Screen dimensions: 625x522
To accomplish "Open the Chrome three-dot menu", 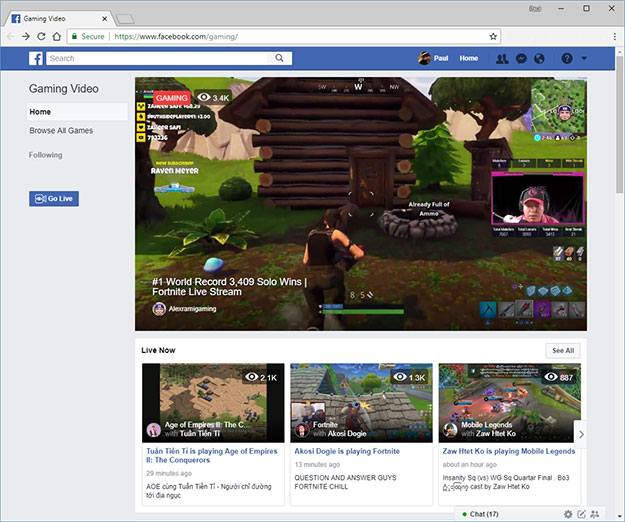I will point(615,37).
